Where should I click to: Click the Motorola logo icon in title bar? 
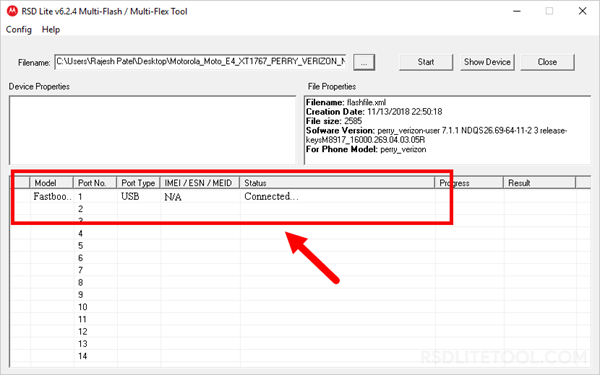12,11
